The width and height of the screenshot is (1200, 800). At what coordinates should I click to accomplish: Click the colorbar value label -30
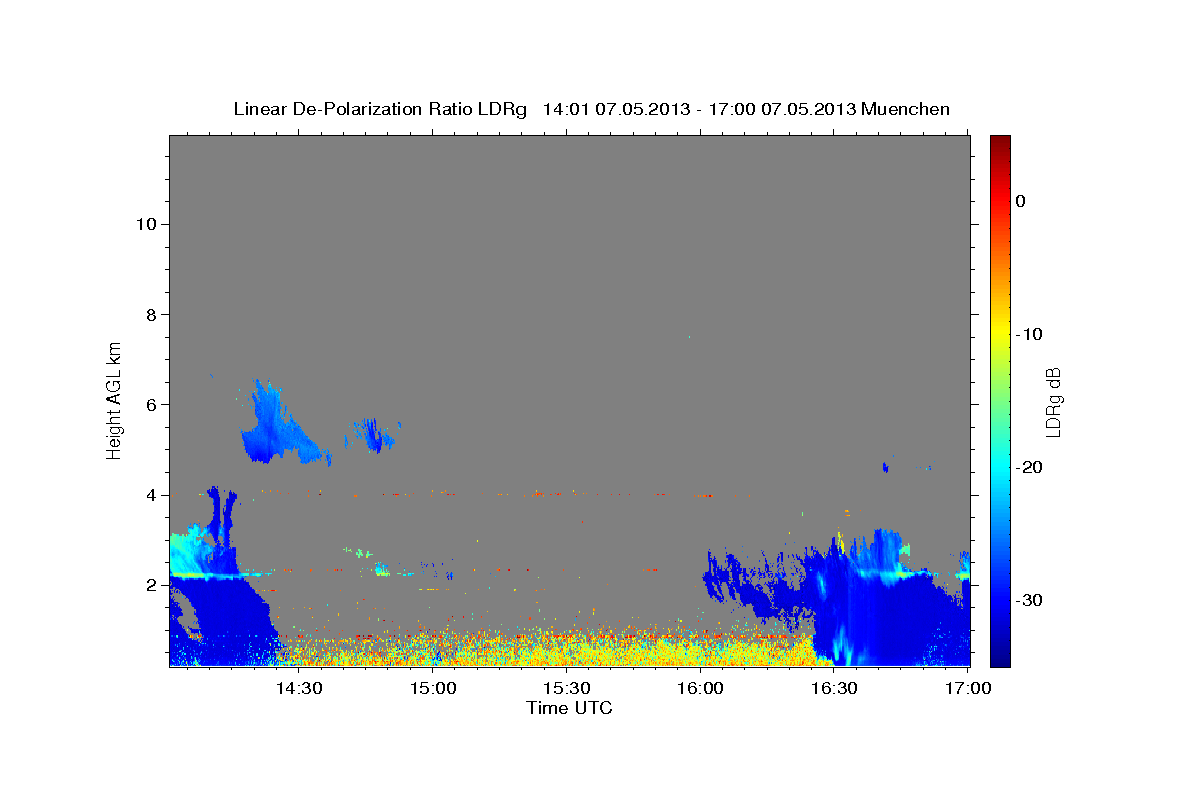pos(1030,600)
